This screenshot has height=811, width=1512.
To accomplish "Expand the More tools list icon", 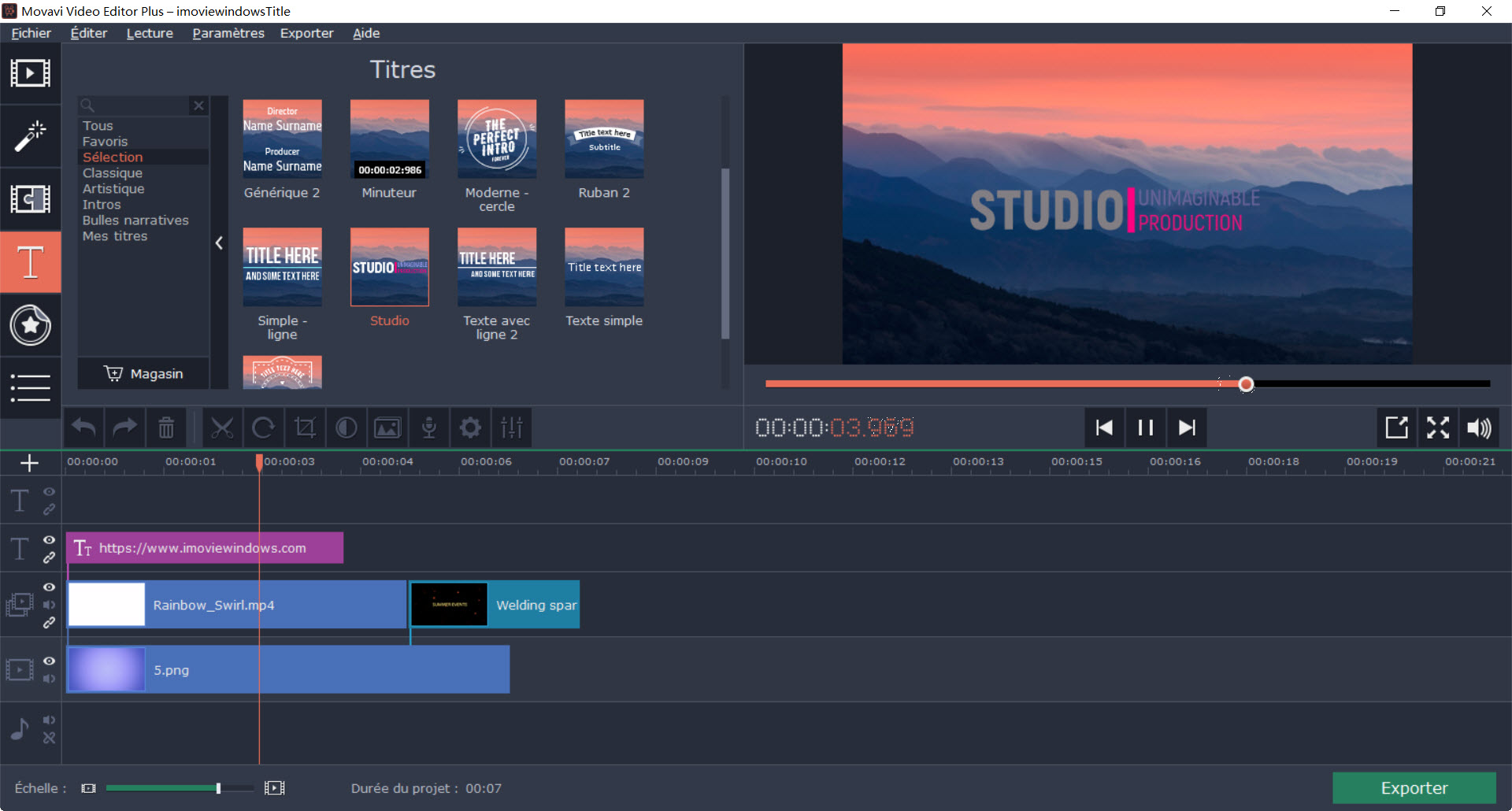I will pos(30,388).
